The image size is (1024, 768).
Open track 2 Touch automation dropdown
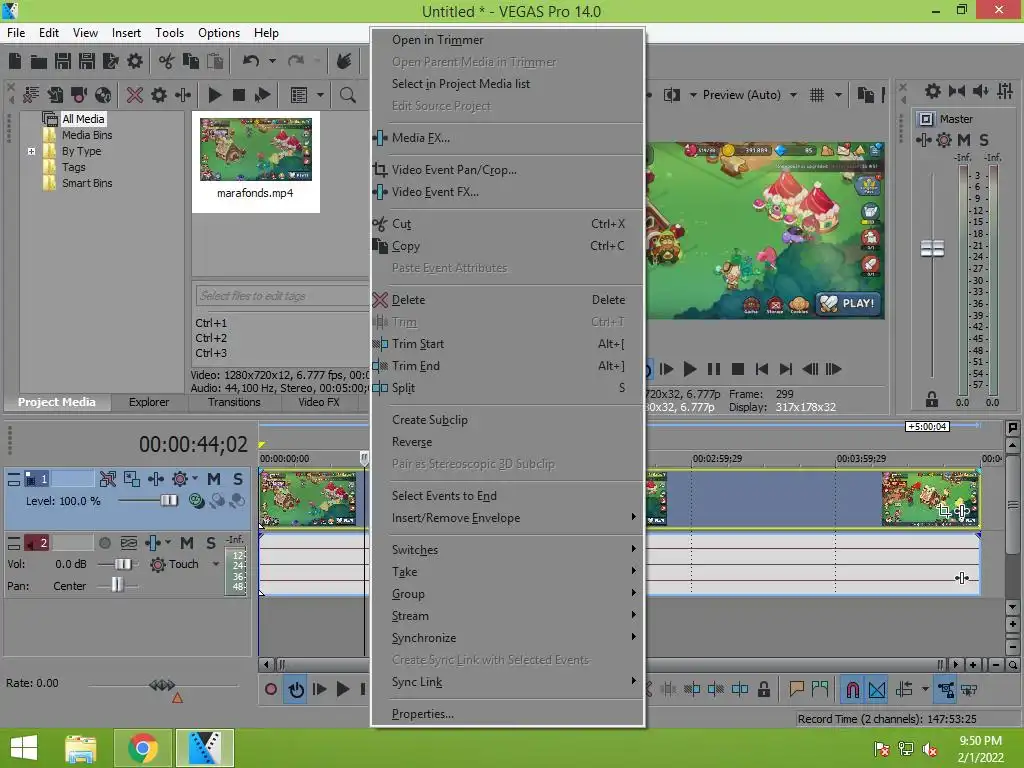(216, 564)
